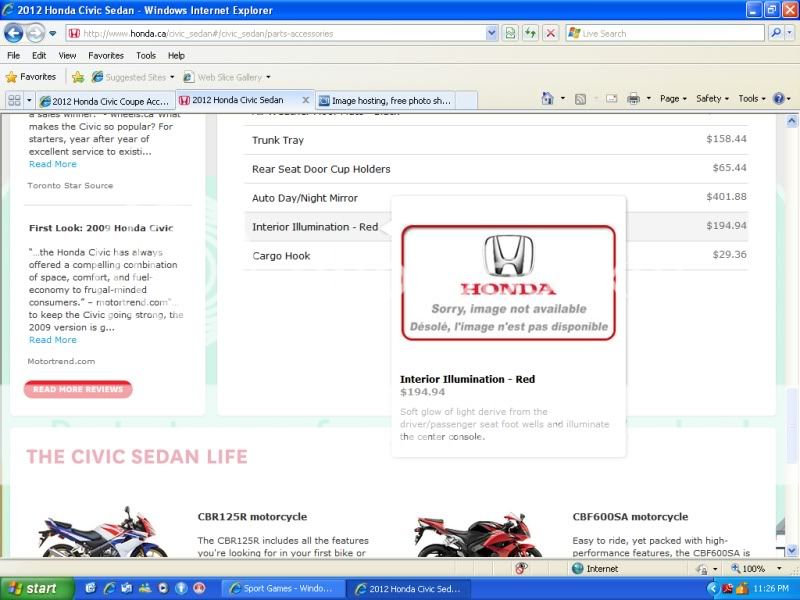Click the system clock 11:26 PM

(x=770, y=588)
